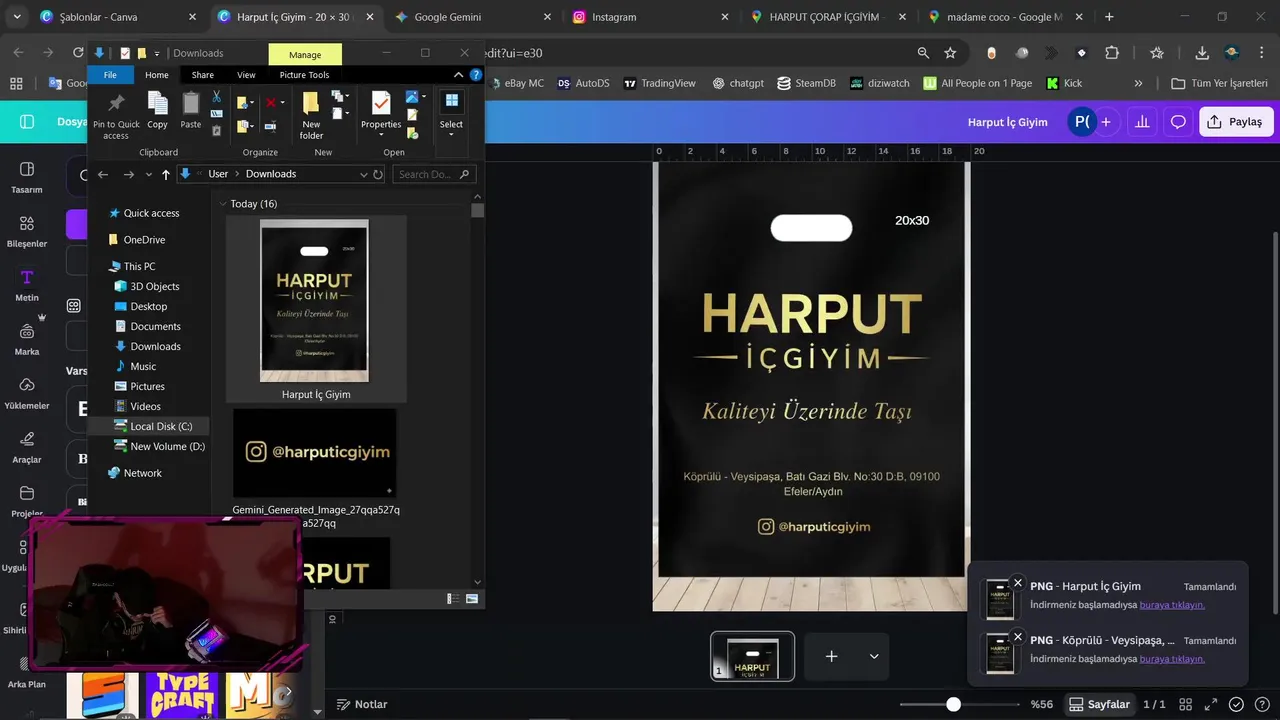
Task: Open Araçlar tools panel in Canva
Action: click(x=27, y=447)
